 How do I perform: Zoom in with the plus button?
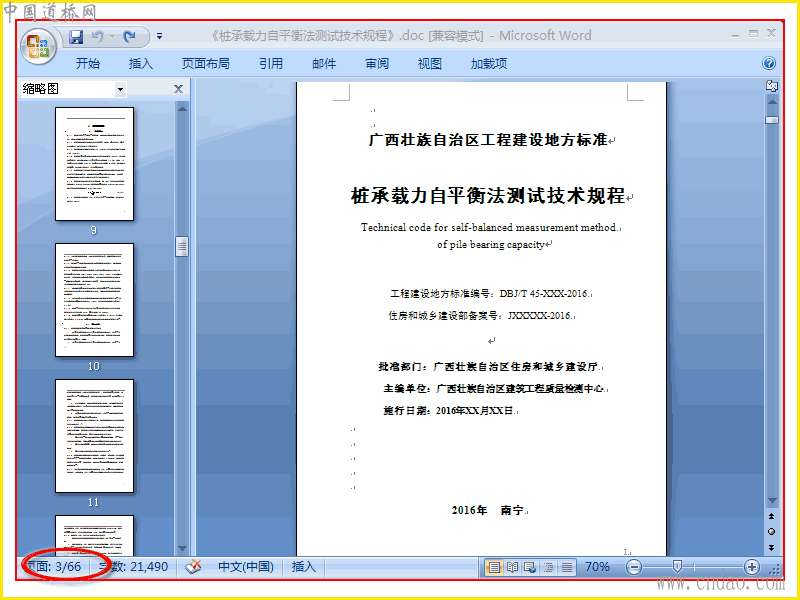click(x=751, y=567)
